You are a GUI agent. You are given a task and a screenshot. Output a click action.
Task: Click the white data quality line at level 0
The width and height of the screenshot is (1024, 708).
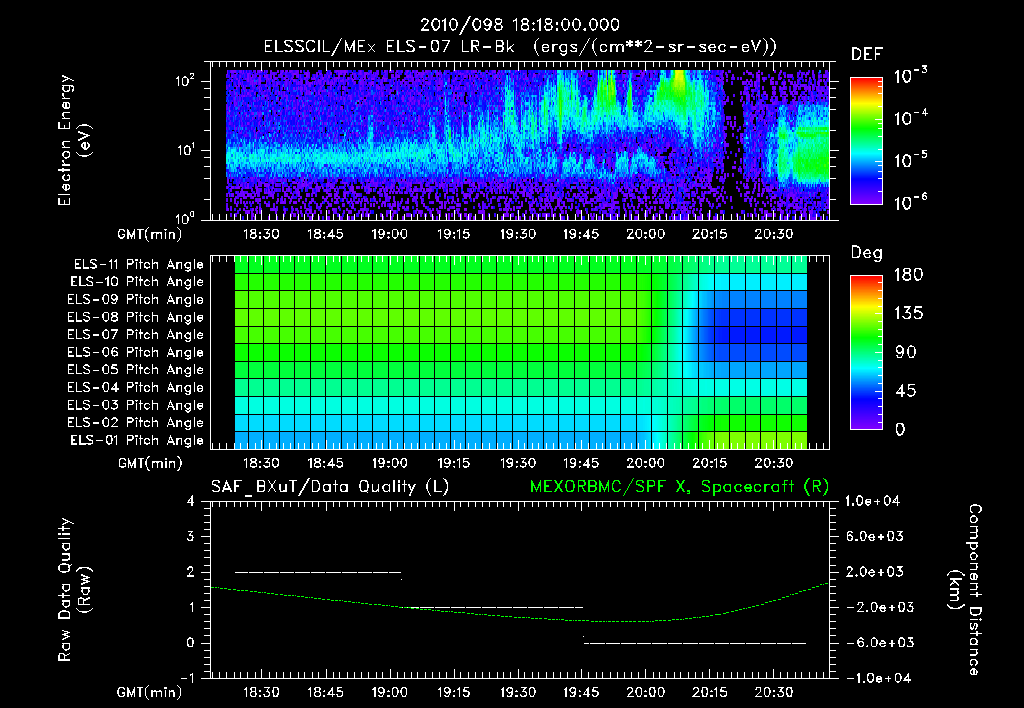pos(695,643)
